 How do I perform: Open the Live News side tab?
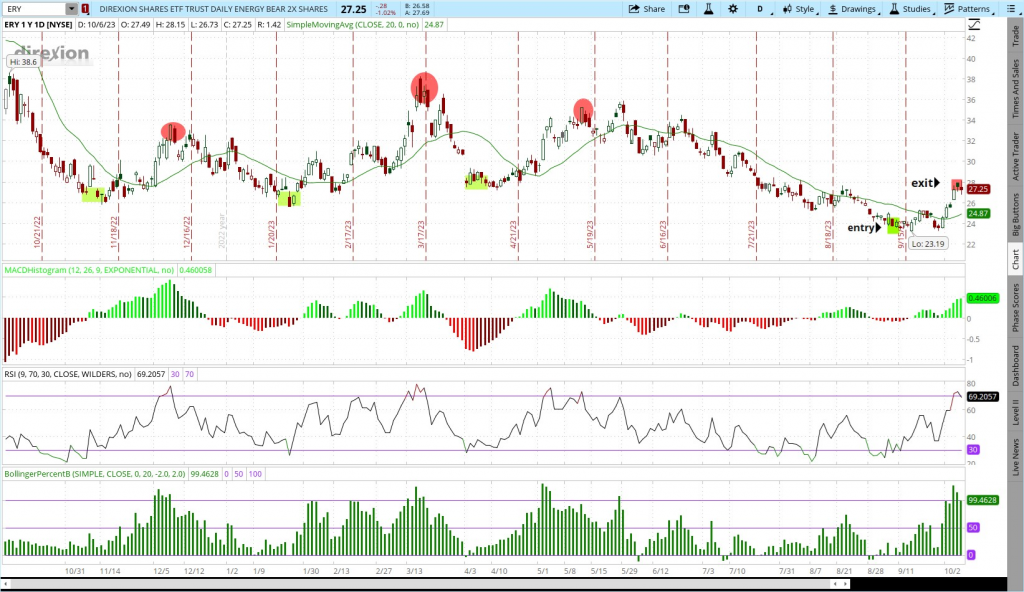pyautogui.click(x=1016, y=457)
